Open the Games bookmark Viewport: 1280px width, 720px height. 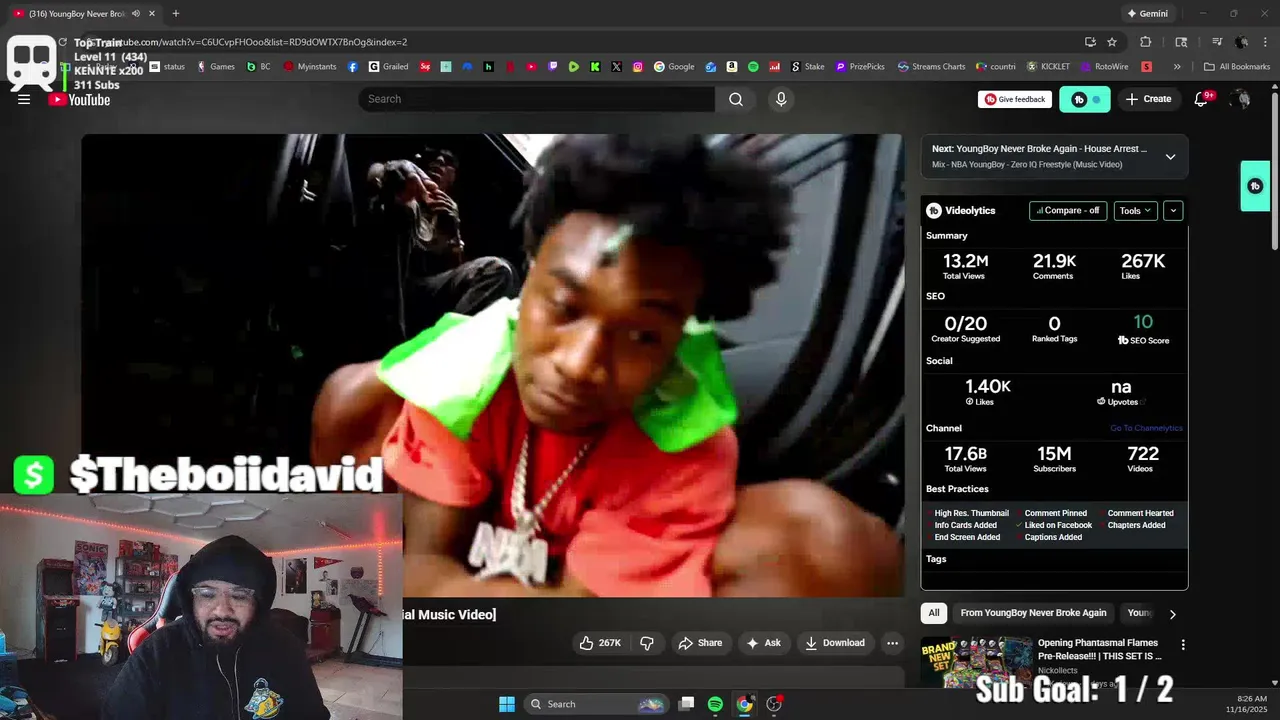[x=216, y=67]
